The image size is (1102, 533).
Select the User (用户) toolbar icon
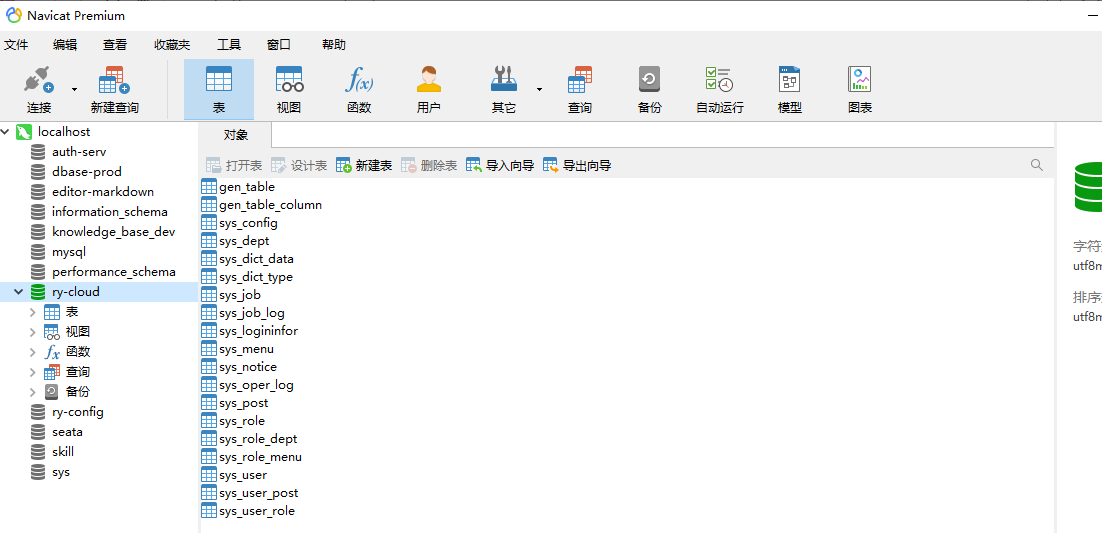pos(429,79)
